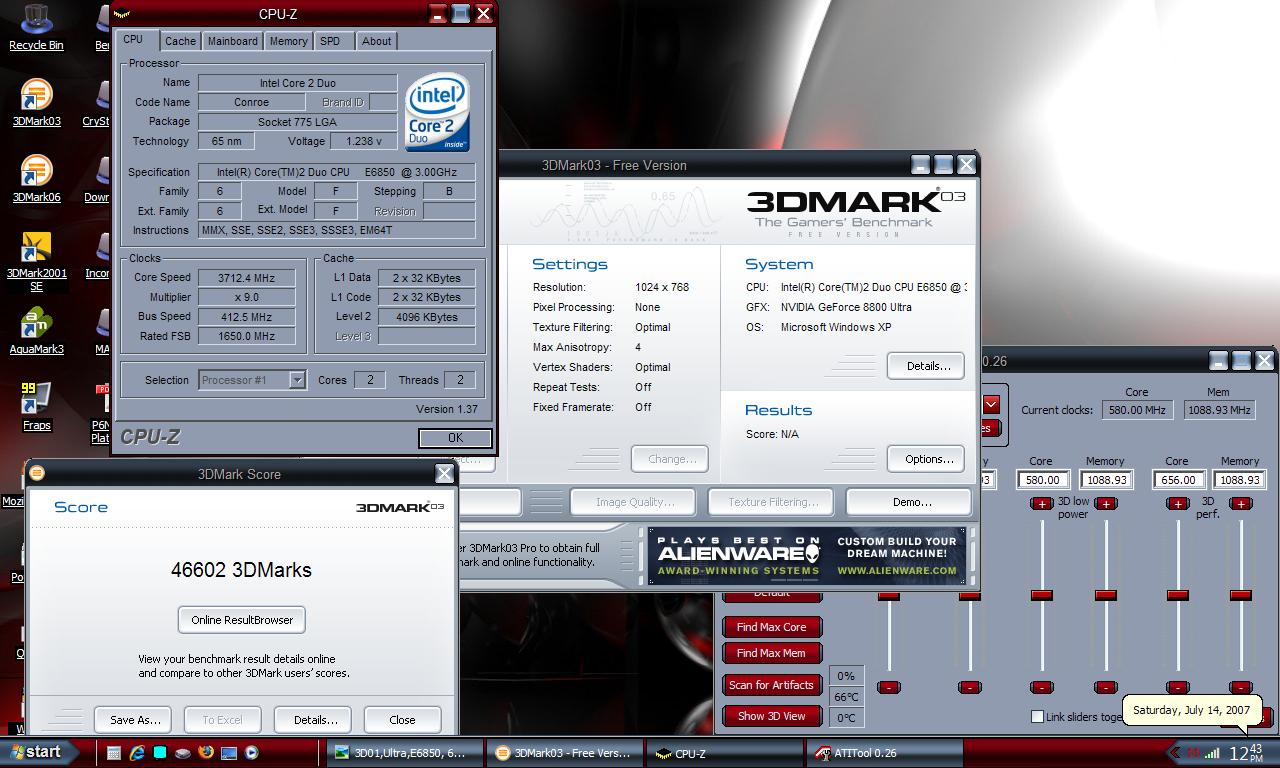1280x768 pixels.
Task: Expand hidden system tray icons arrow
Action: click(x=1175, y=753)
